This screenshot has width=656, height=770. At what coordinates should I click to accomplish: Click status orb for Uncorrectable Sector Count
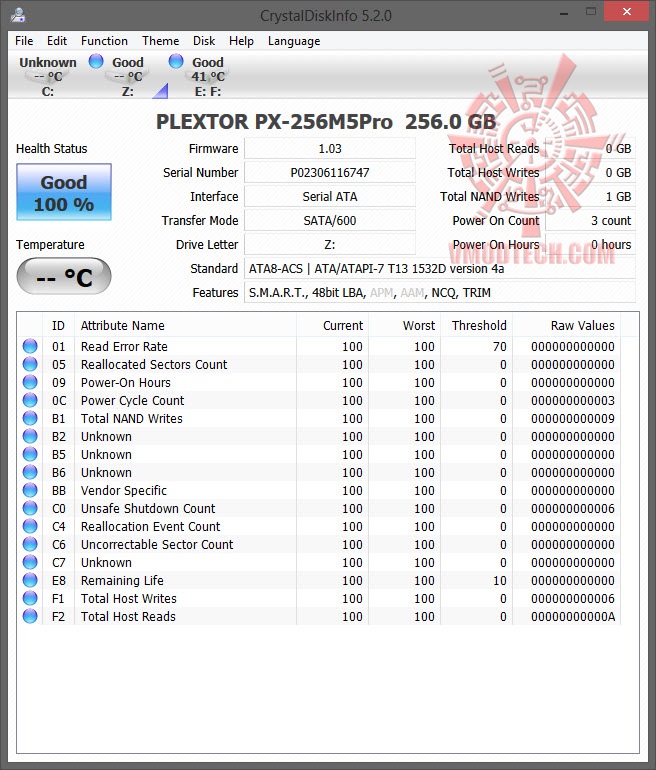(30, 544)
